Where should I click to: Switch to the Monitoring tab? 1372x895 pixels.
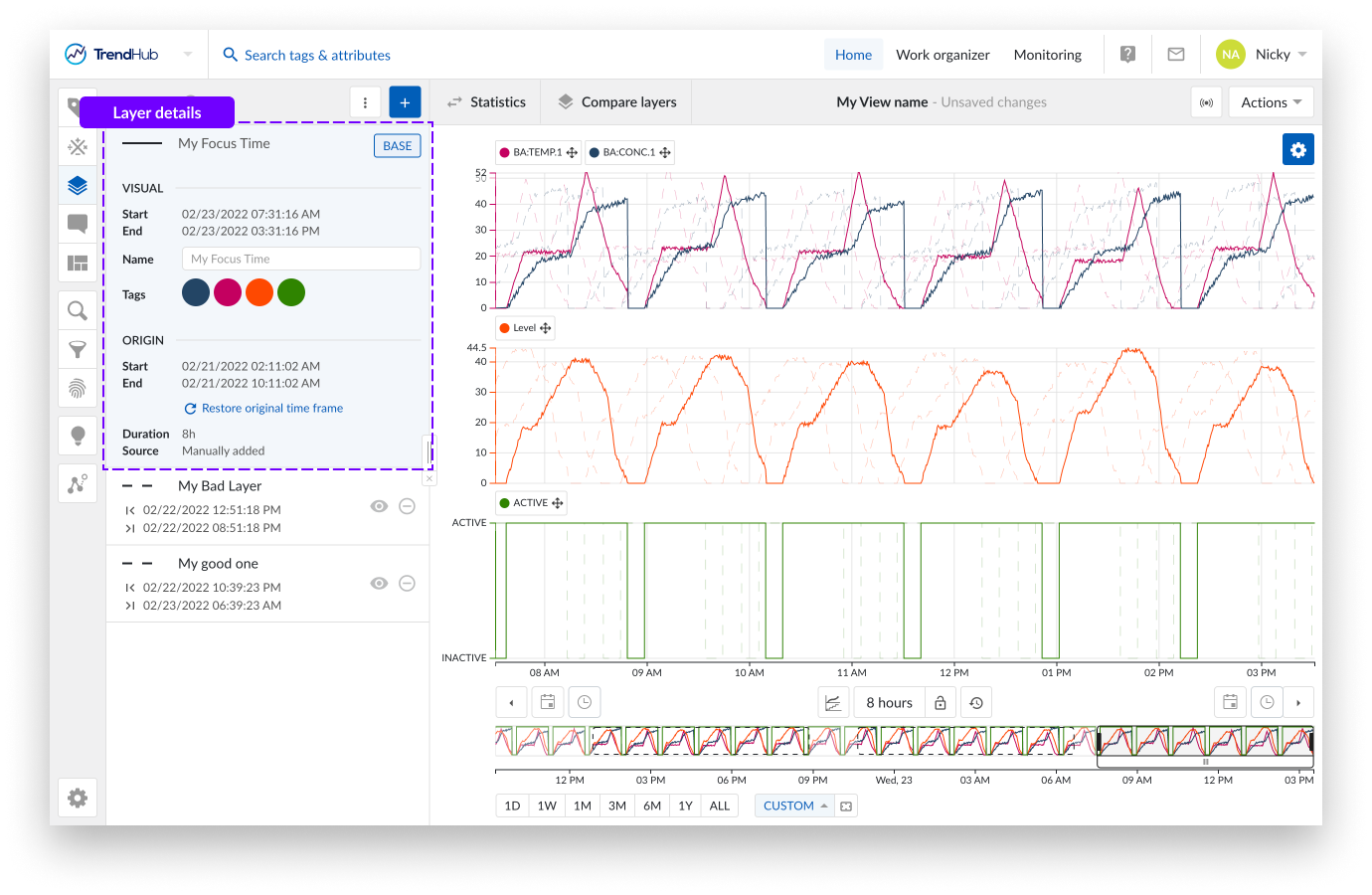pyautogui.click(x=1047, y=55)
